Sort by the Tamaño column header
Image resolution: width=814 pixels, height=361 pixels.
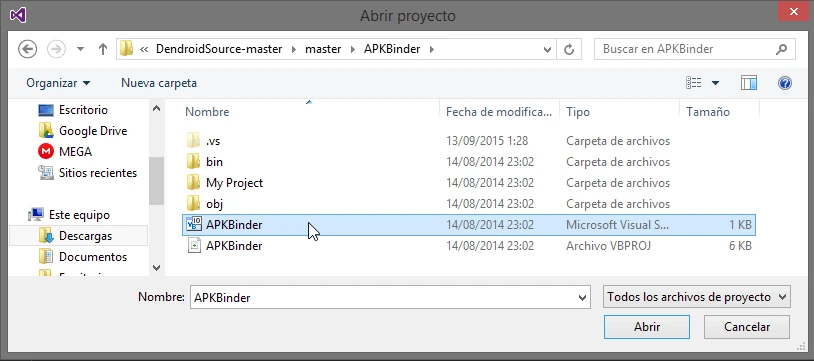(708, 112)
